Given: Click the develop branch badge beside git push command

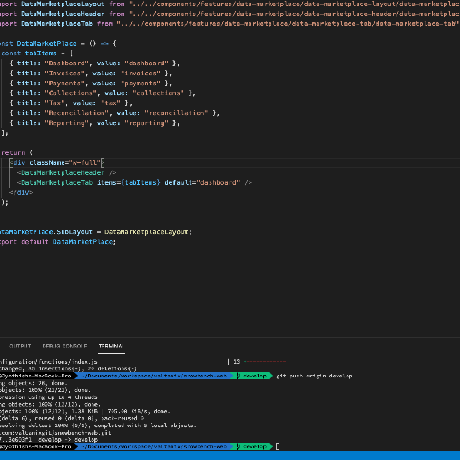Looking at the screenshot, I should [x=254, y=376].
